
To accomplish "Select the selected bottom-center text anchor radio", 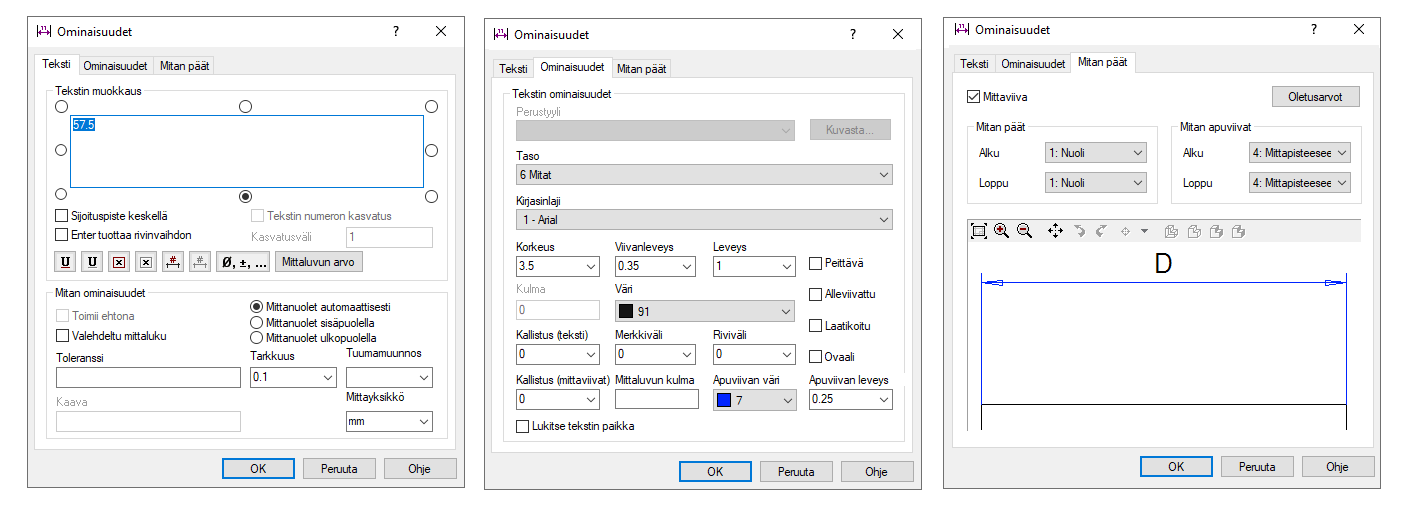I will [x=246, y=196].
